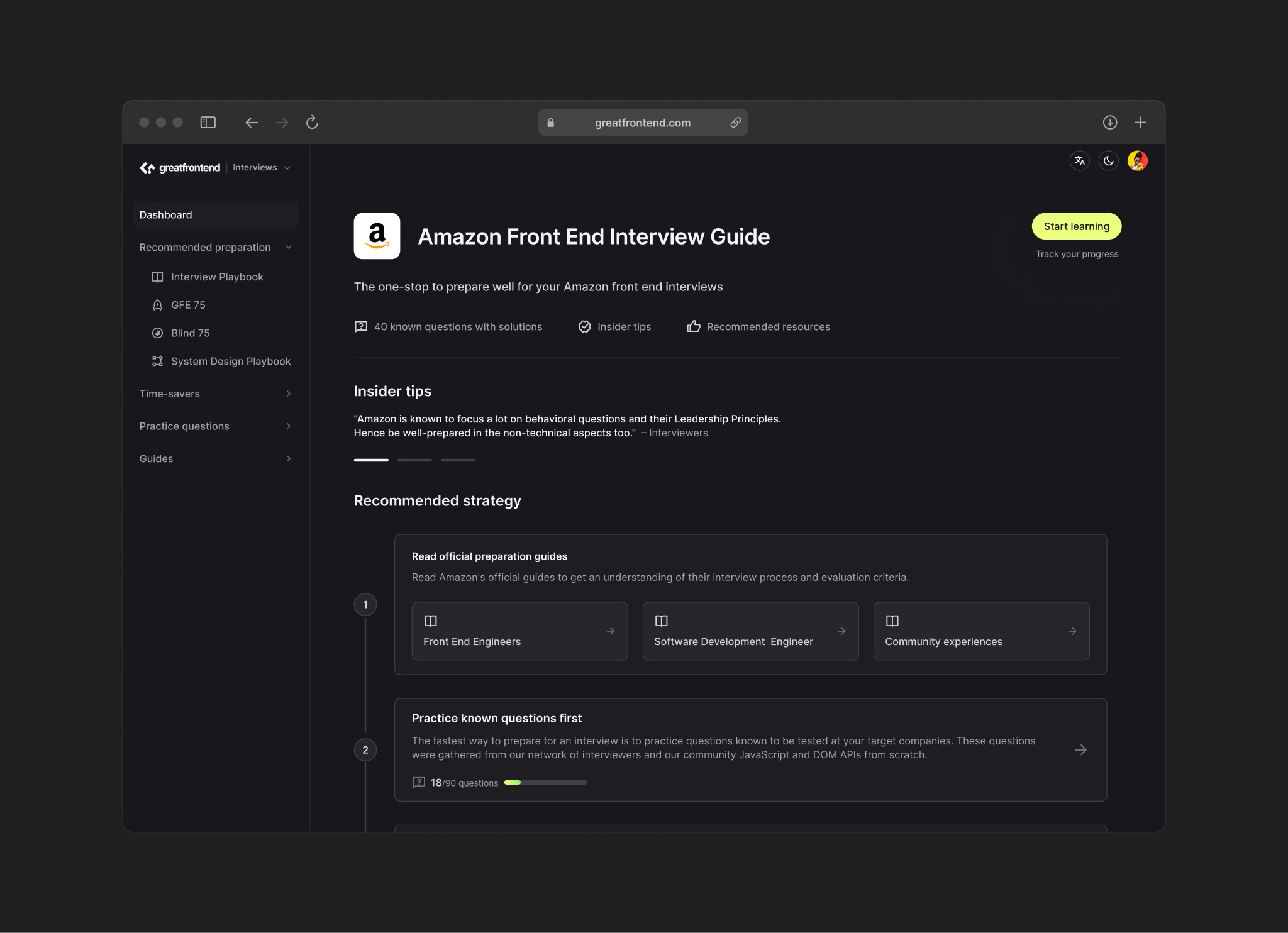The width and height of the screenshot is (1288, 933).
Task: Open Practice known questions first card
Action: pyautogui.click(x=750, y=750)
